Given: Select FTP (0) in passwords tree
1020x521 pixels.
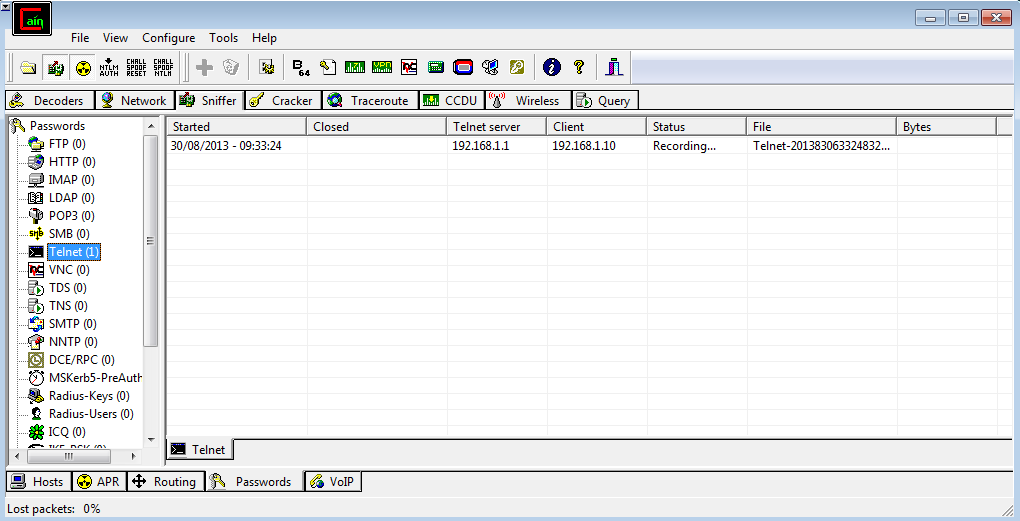Looking at the screenshot, I should [x=67, y=144].
